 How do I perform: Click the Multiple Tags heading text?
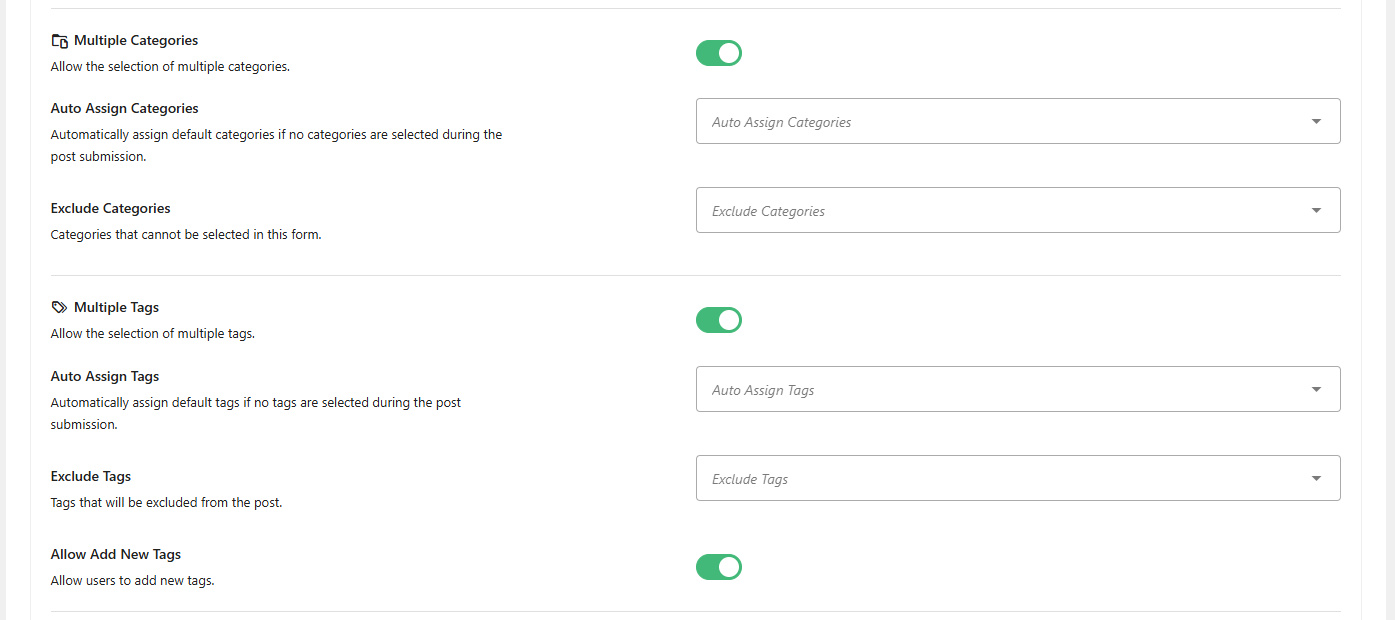tap(116, 308)
